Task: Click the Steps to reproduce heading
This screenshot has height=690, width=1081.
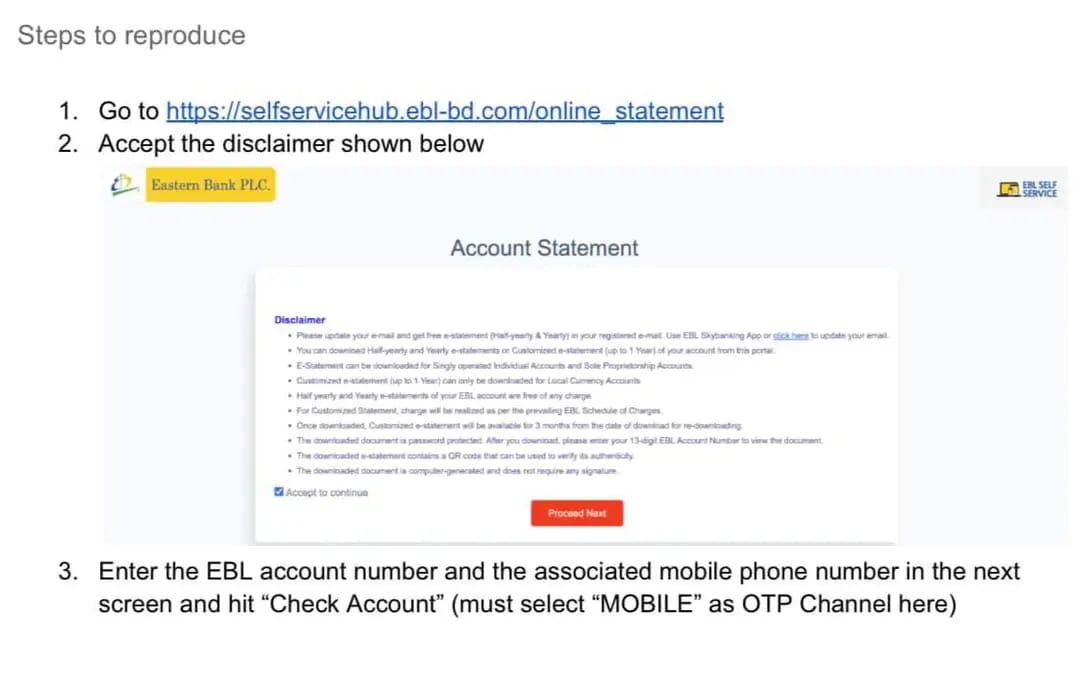Action: coord(132,35)
